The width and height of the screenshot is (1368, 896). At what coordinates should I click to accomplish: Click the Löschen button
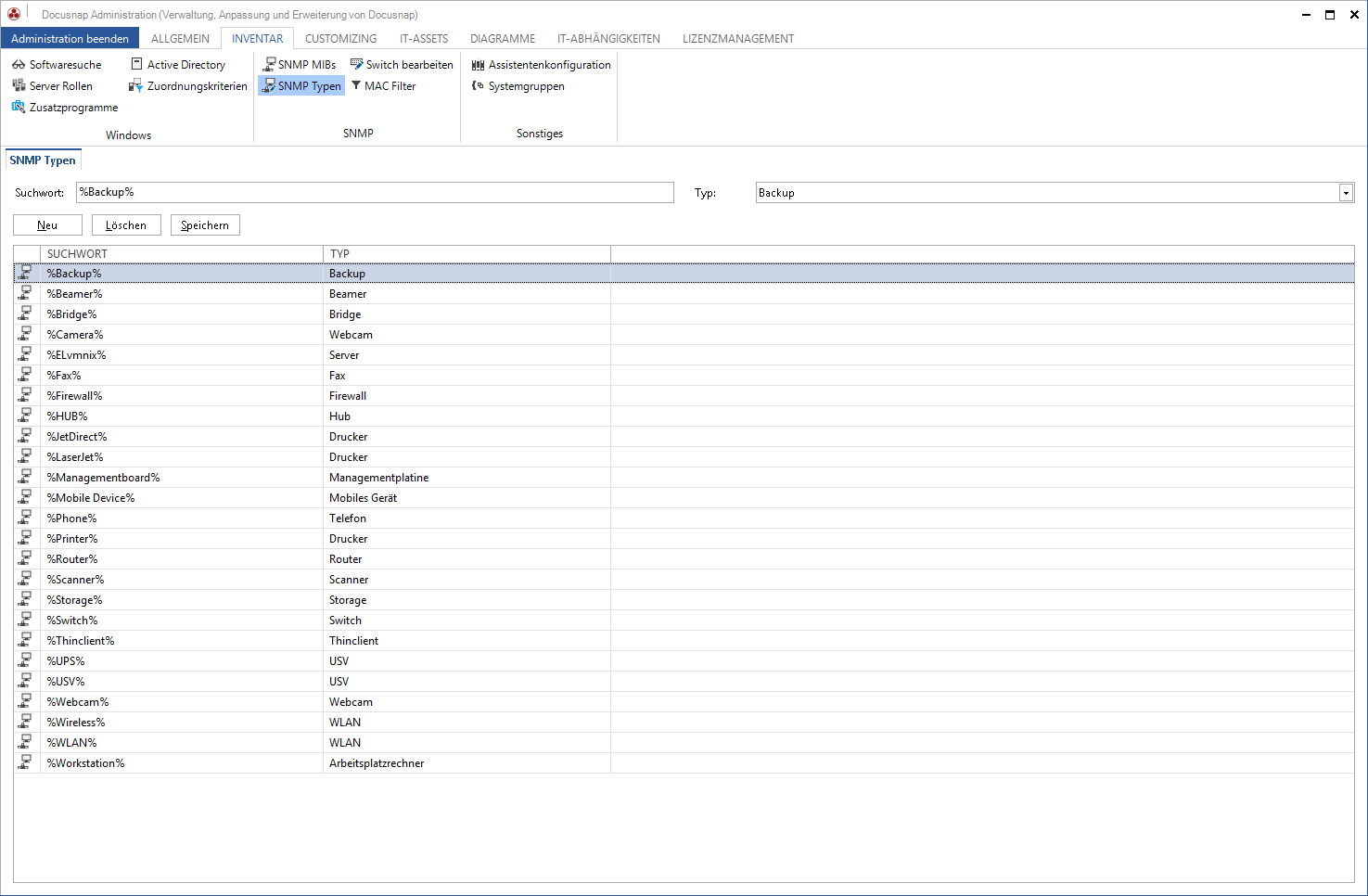click(126, 225)
